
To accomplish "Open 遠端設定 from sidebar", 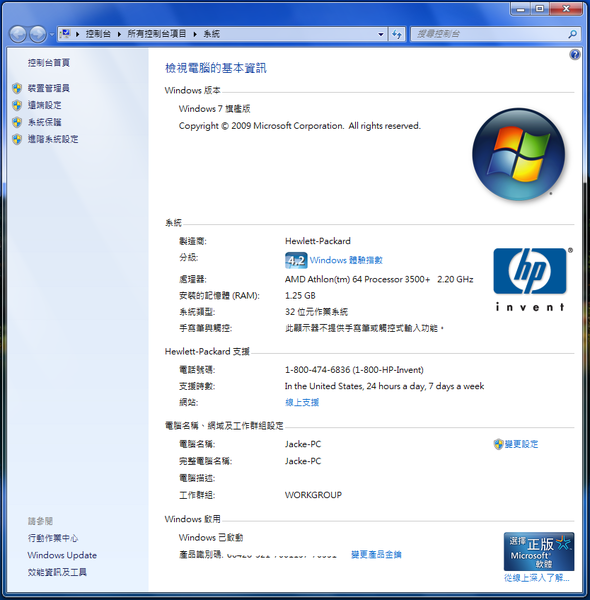I will click(44, 105).
